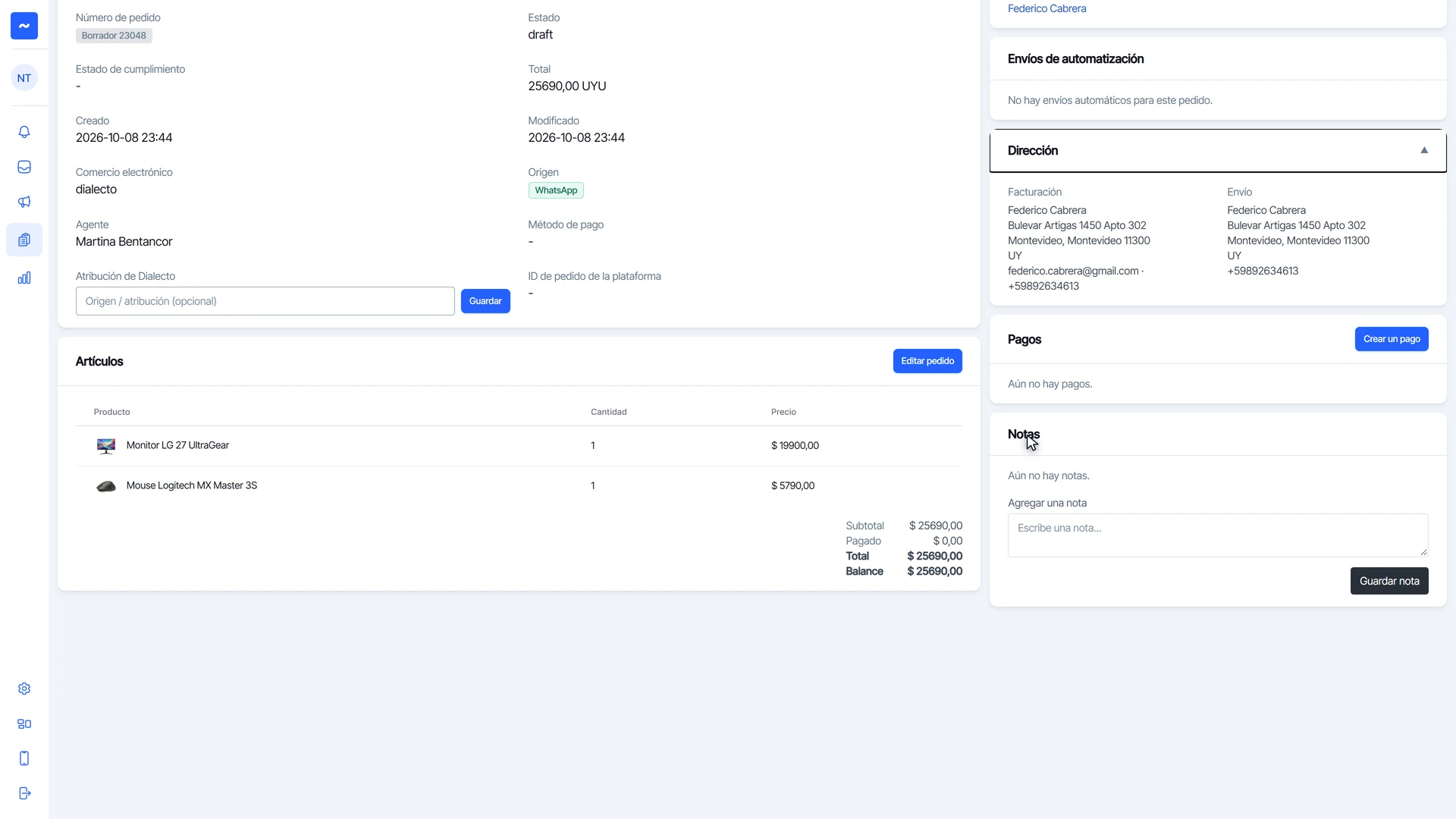Viewport: 1456px width, 819px height.
Task: Click the Mouse Logitech MX Master 3S thumbnail
Action: pos(106,486)
